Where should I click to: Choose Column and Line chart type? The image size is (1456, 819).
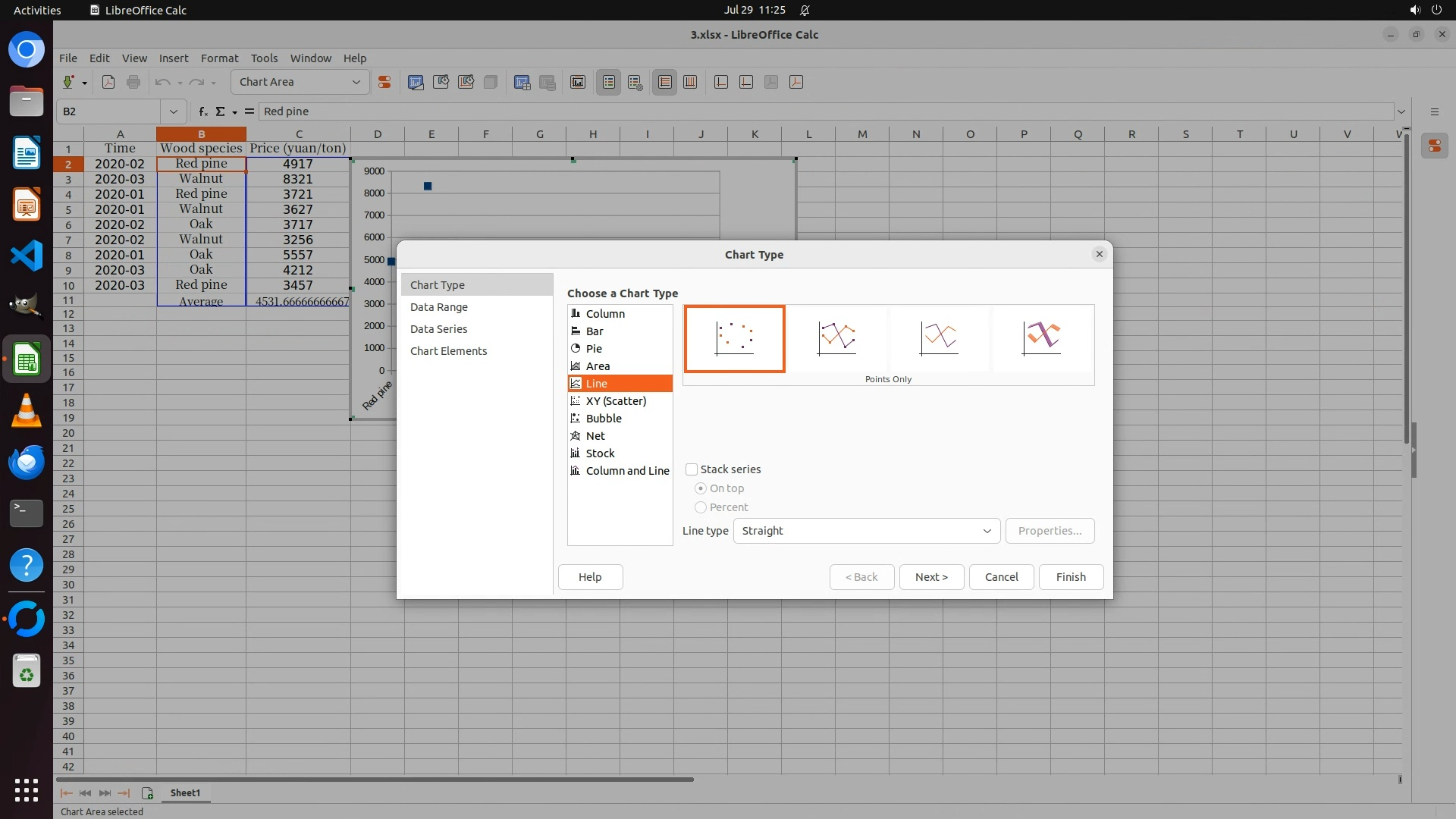point(626,471)
